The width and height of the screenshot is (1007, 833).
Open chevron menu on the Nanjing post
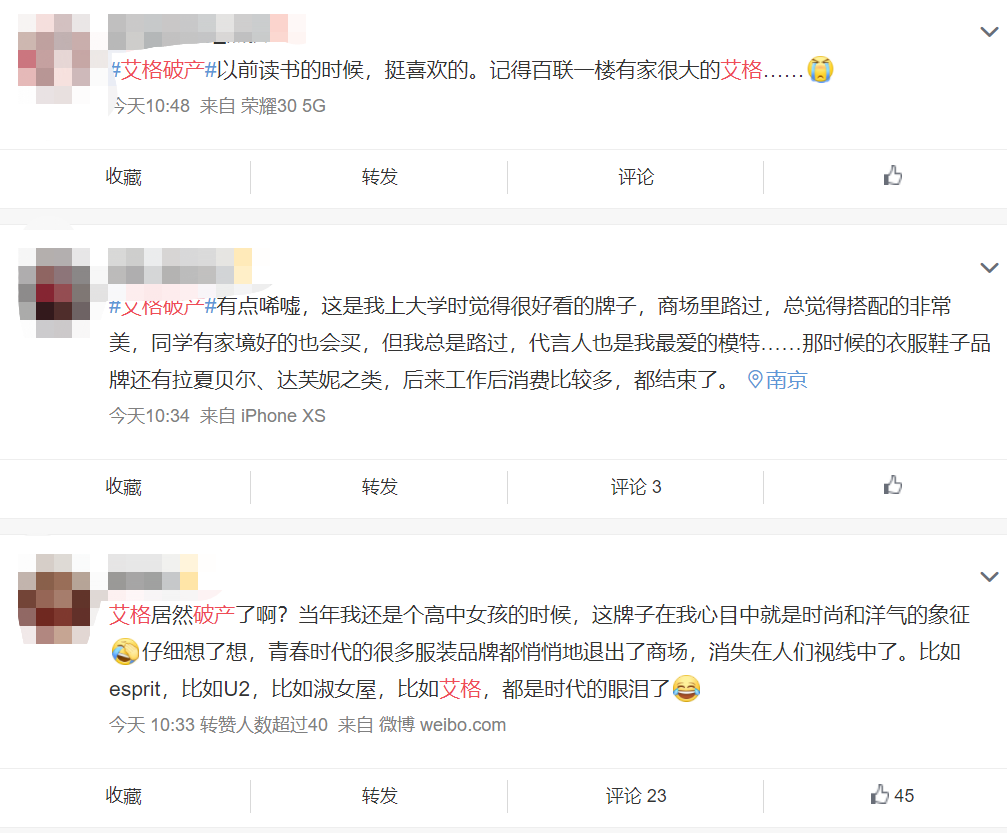point(989,267)
